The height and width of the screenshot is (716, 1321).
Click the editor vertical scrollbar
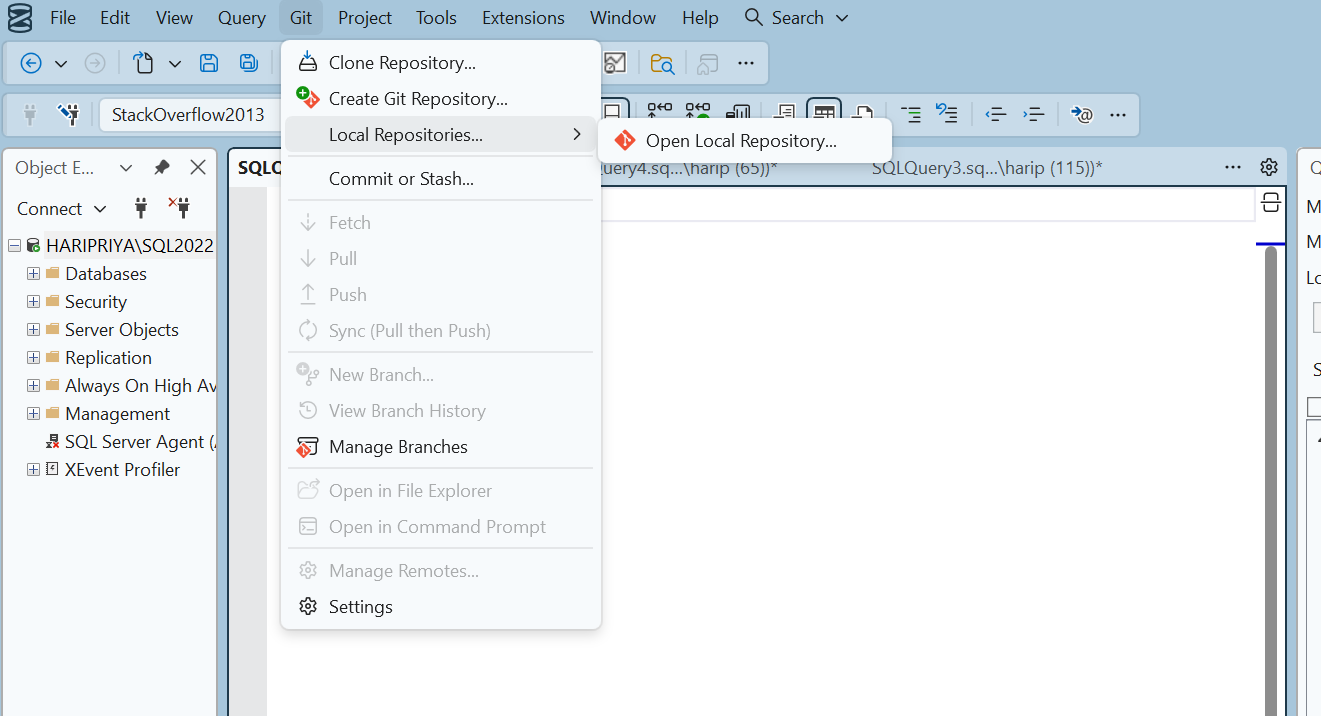[x=1271, y=480]
